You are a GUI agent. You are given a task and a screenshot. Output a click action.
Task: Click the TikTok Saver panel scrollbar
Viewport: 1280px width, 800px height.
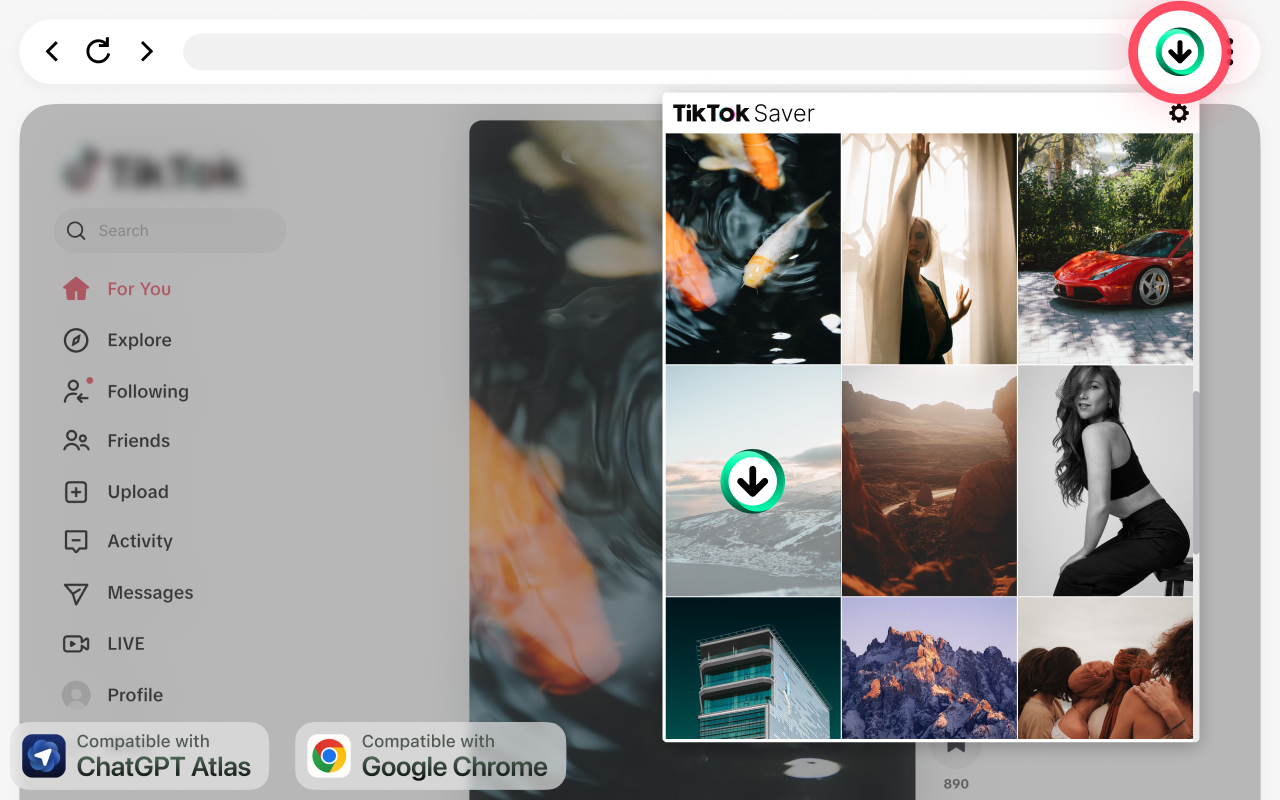point(1195,473)
